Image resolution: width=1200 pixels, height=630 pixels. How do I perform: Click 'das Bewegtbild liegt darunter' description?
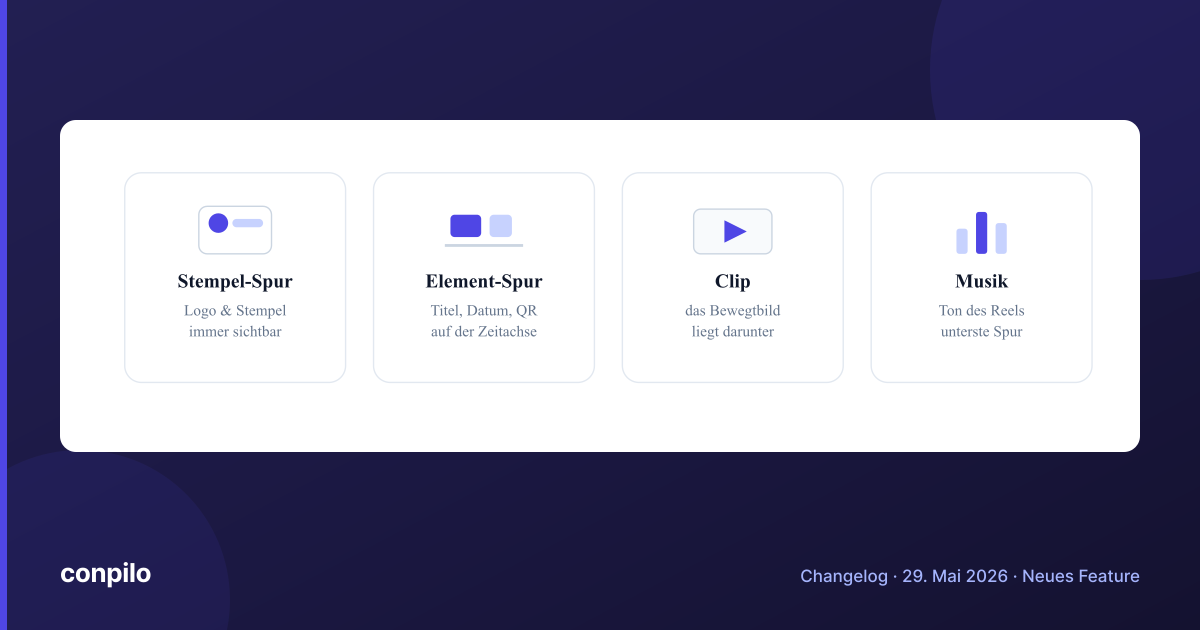733,321
